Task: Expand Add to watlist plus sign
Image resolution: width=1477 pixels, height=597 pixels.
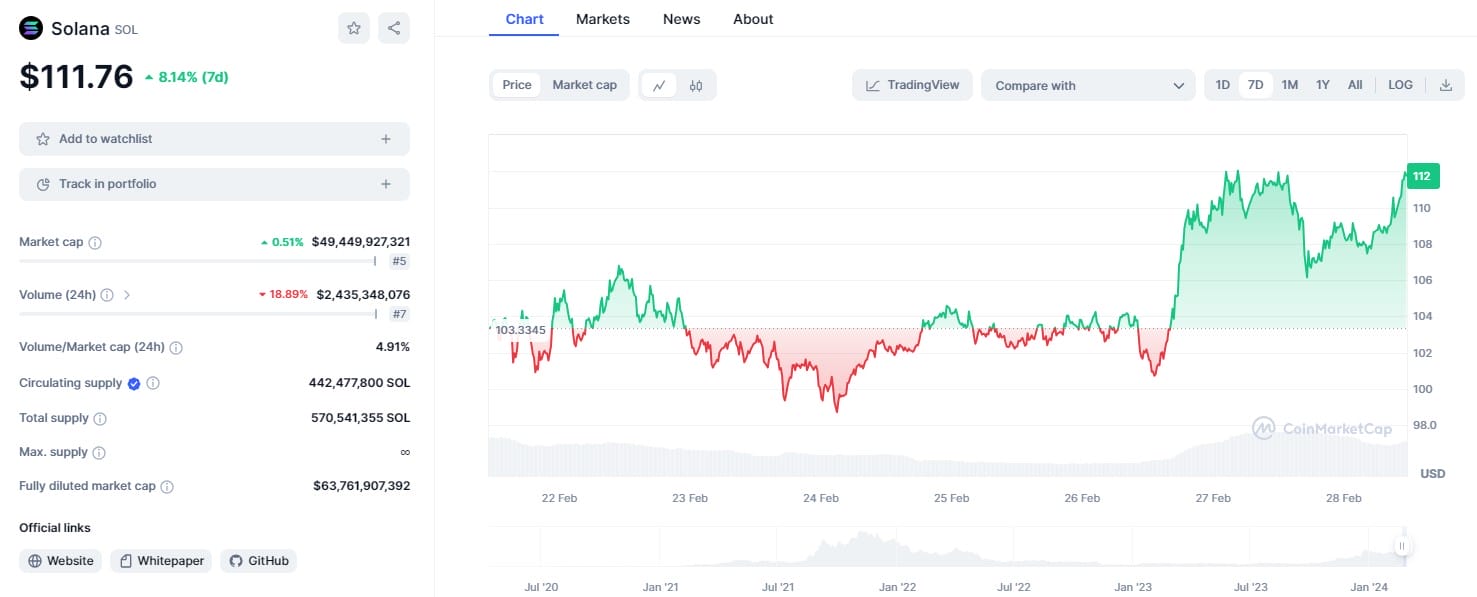Action: [386, 139]
